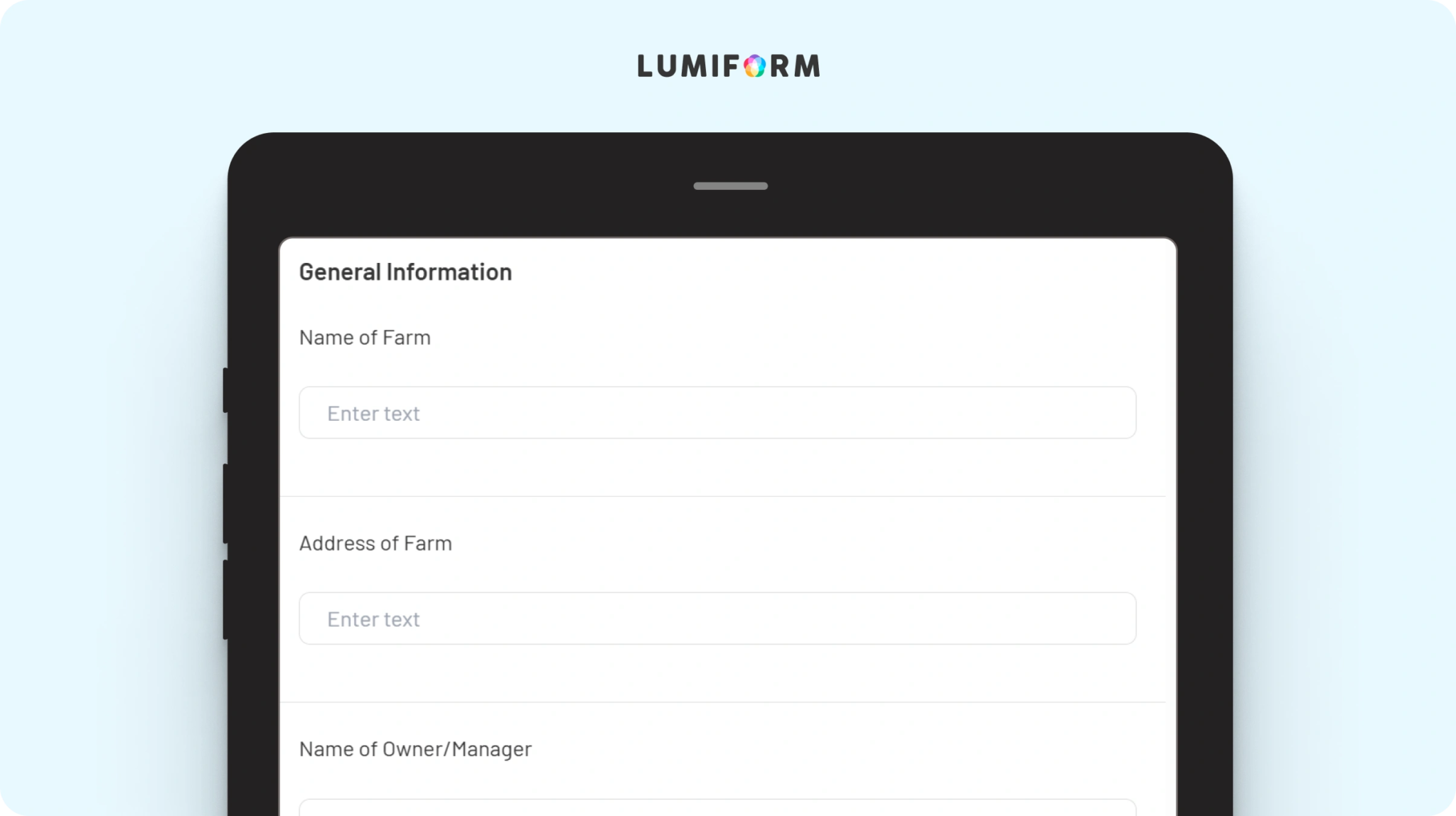Click the Lumiform logo at top

coord(729,66)
